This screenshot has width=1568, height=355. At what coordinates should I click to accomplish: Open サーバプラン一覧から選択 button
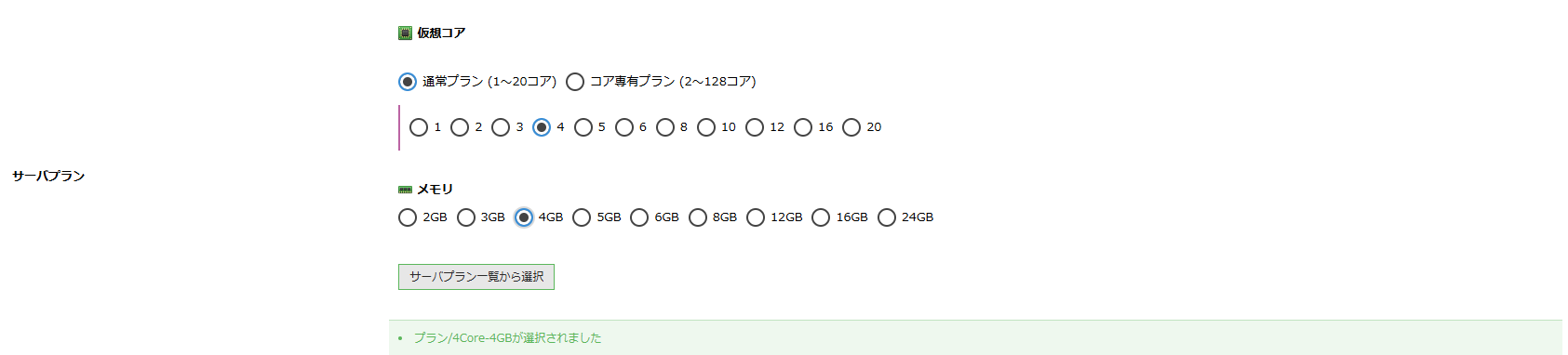tap(476, 277)
